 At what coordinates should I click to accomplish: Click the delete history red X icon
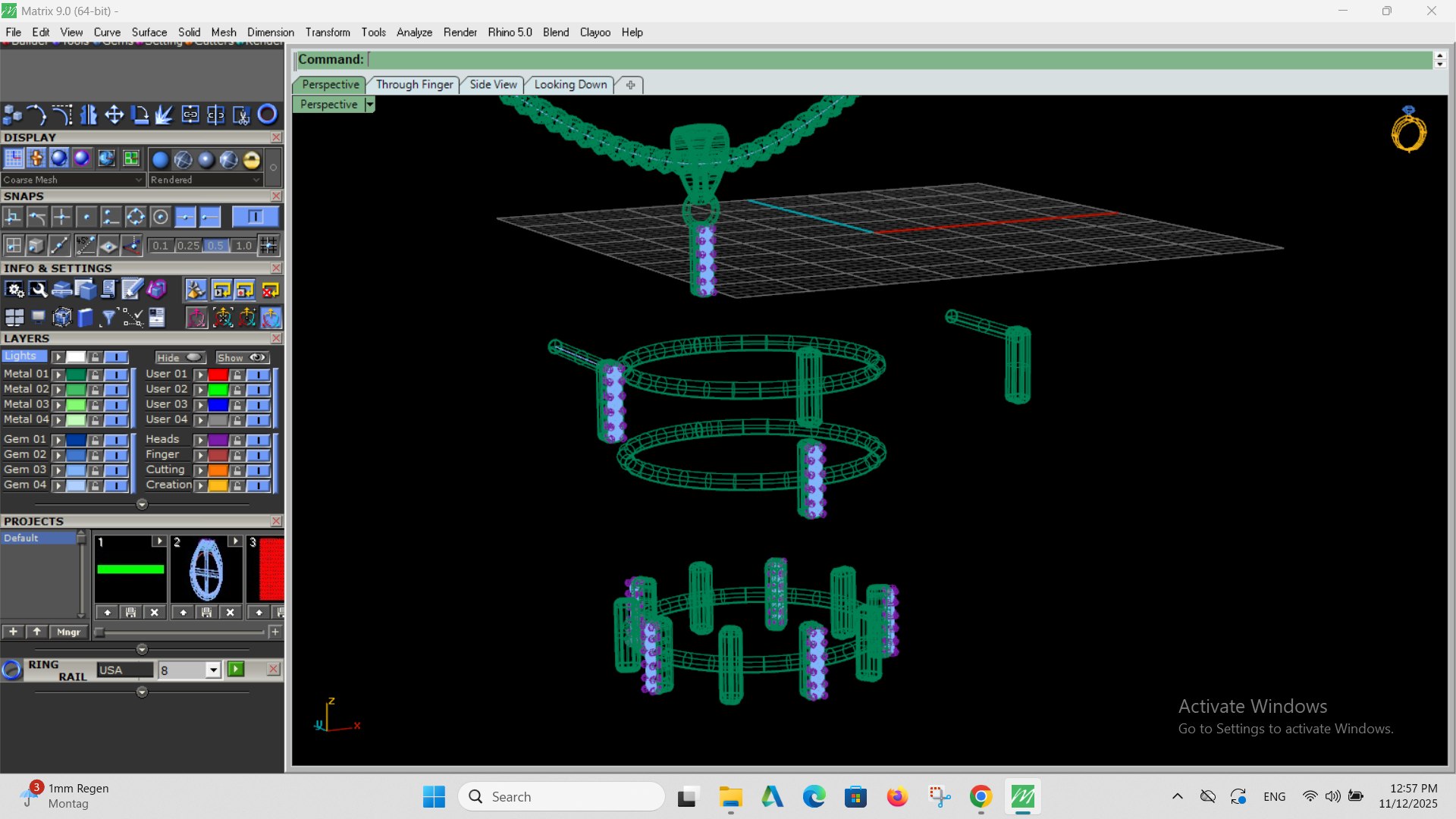click(x=271, y=290)
